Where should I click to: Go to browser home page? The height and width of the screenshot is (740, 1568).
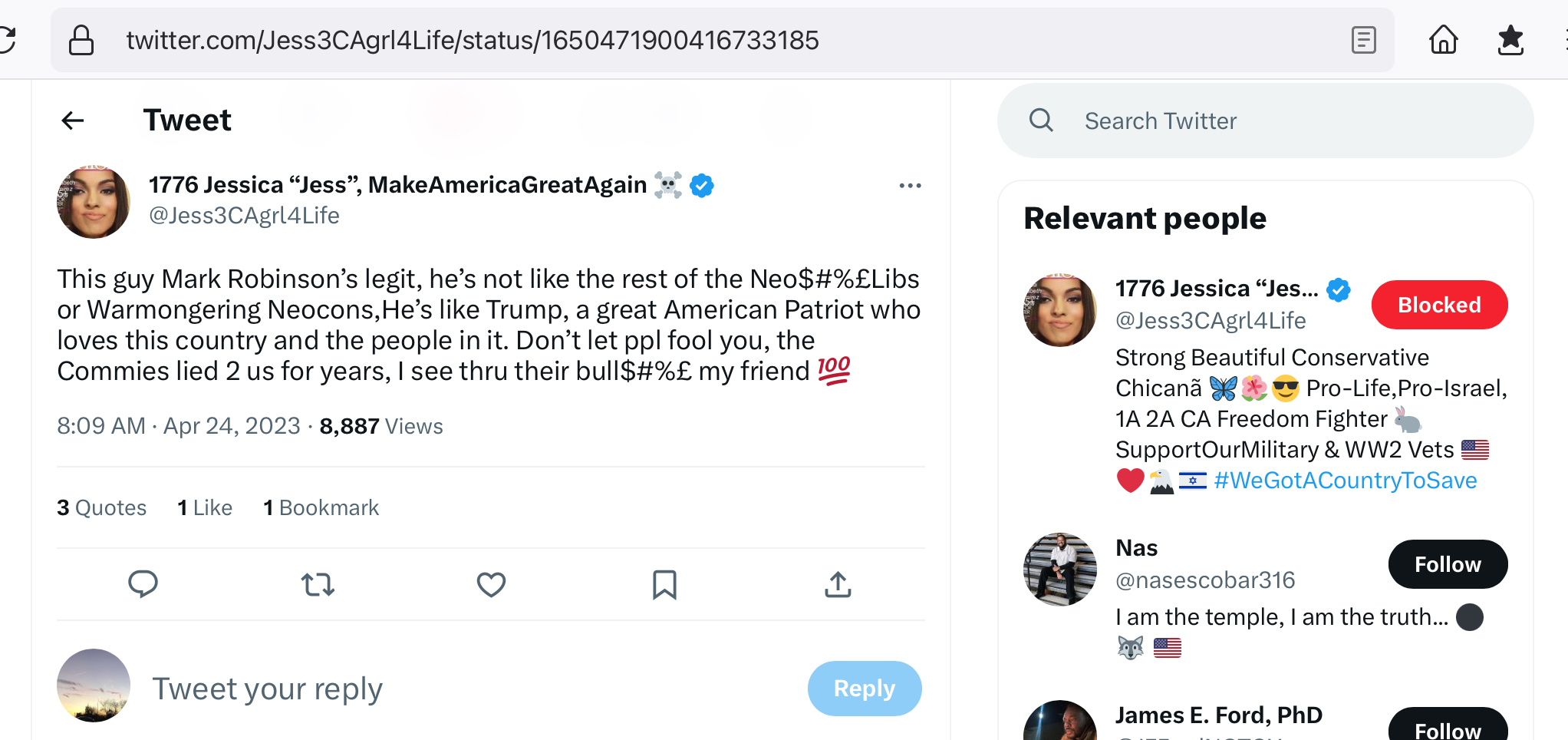[x=1443, y=40]
